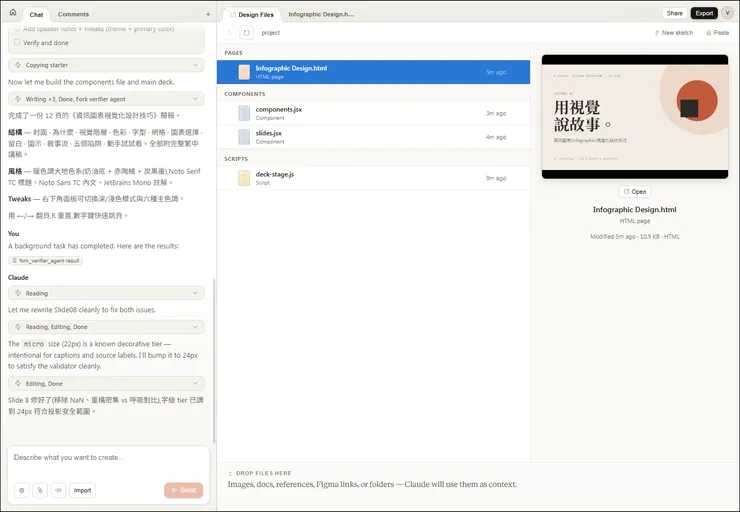Expand the Reading step row
Image resolution: width=740 pixels, height=512 pixels.
(x=106, y=293)
